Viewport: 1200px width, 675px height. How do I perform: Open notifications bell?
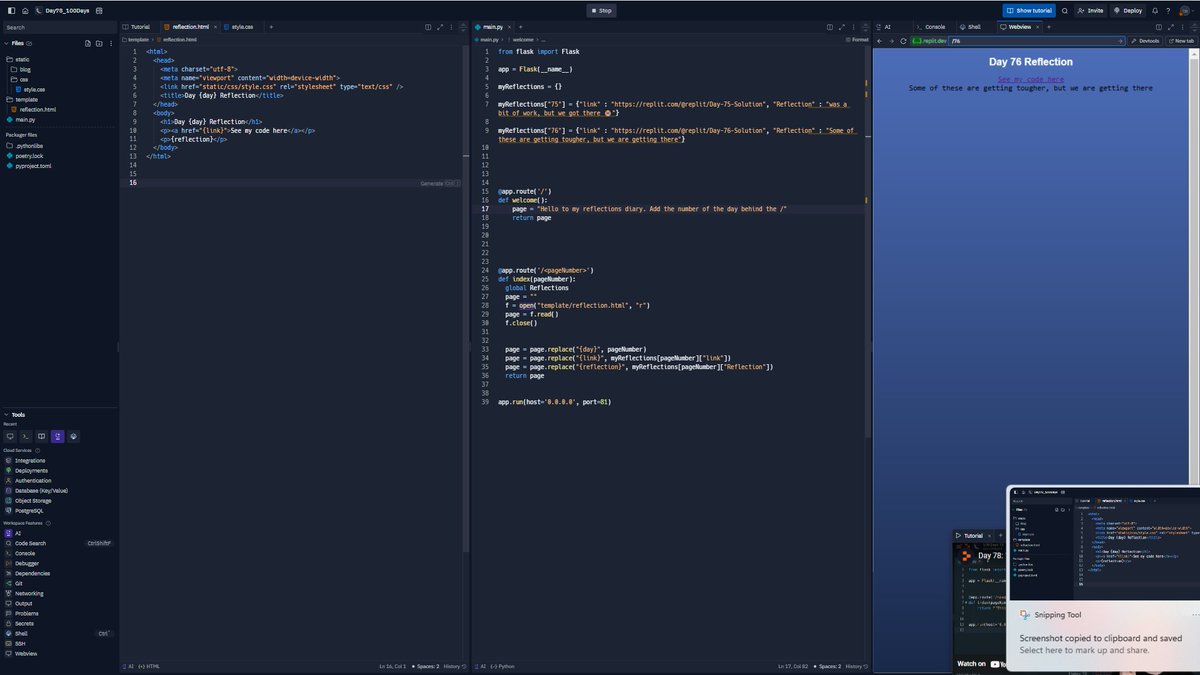(x=1155, y=10)
